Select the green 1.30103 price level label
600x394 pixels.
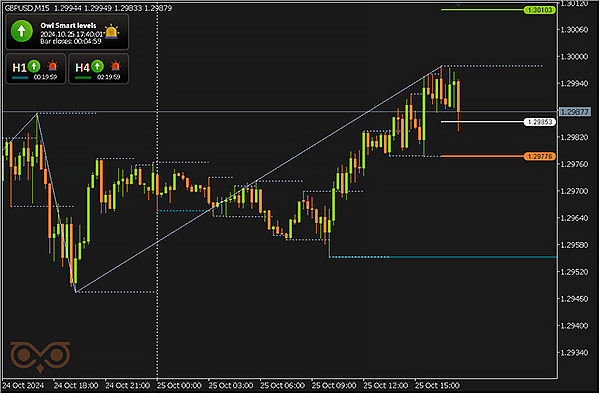pyautogui.click(x=540, y=10)
